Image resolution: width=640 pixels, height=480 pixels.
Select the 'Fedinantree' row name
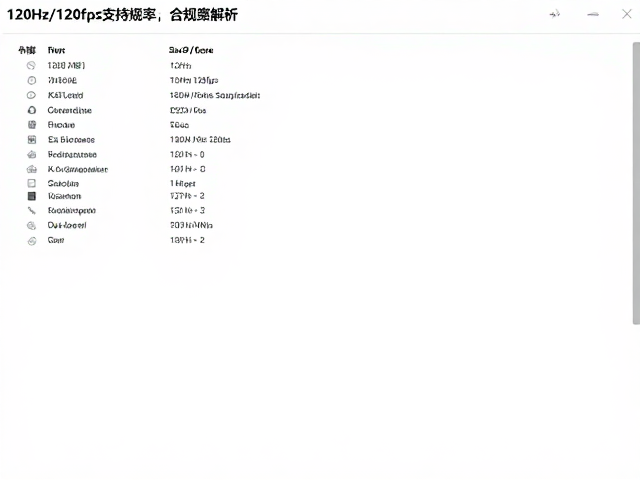(x=72, y=155)
